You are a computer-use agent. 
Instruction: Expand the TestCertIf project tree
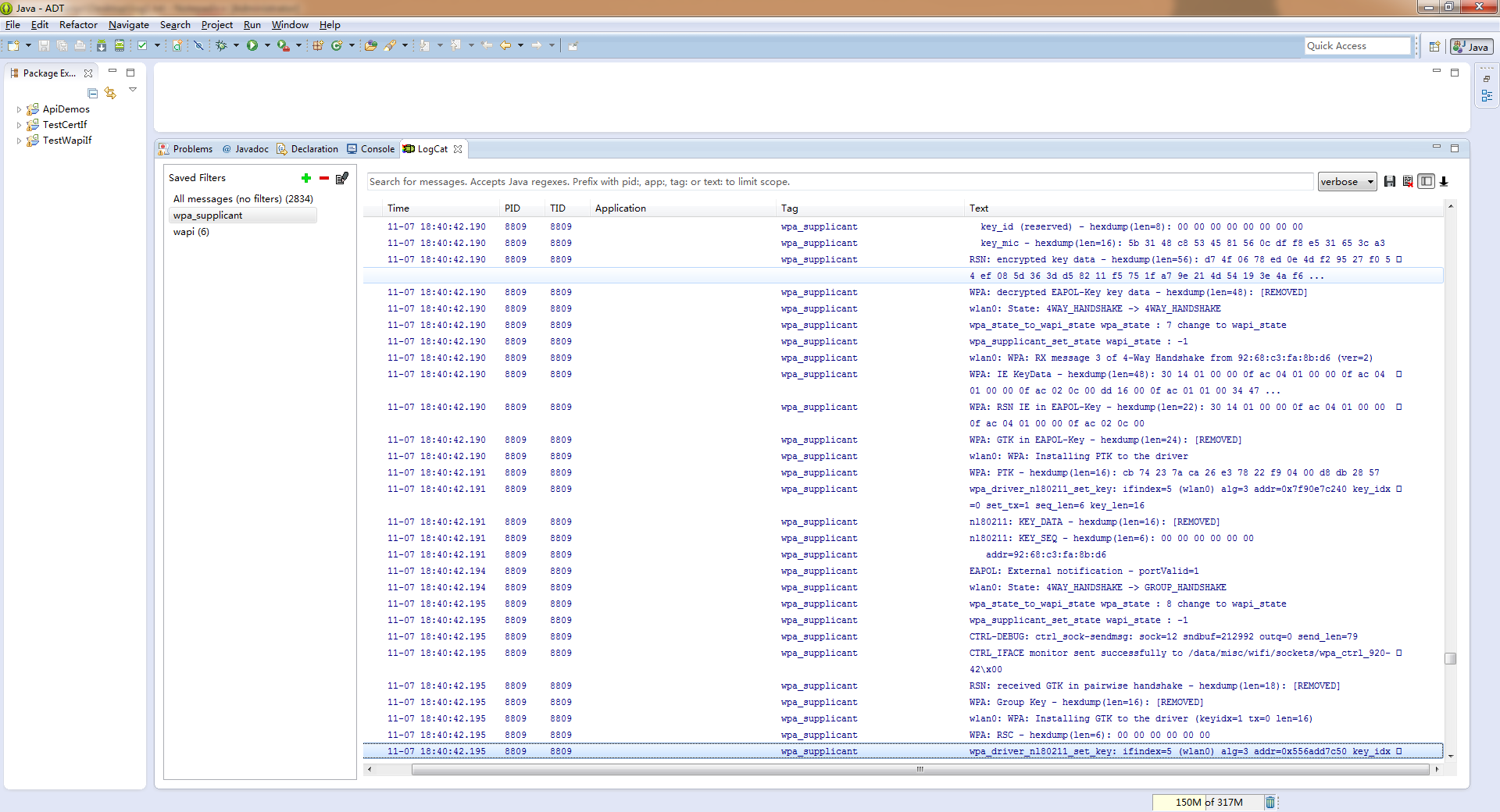pyautogui.click(x=20, y=126)
